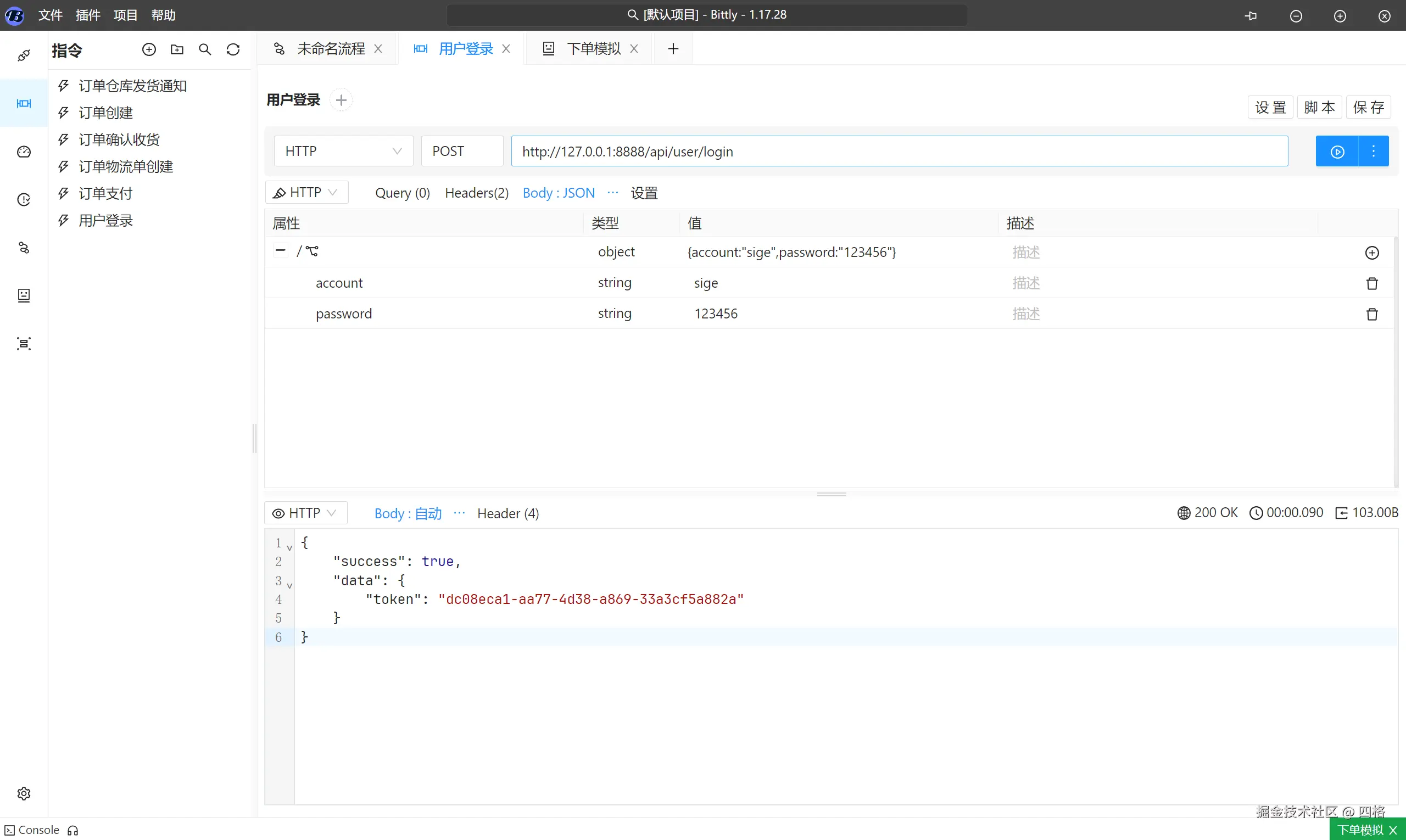Open the HTTP protocol dropdown
Image resolution: width=1406 pixels, height=840 pixels.
343,151
